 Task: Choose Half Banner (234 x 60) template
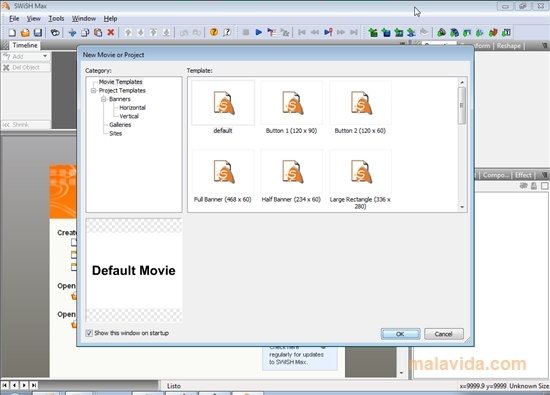pos(291,176)
